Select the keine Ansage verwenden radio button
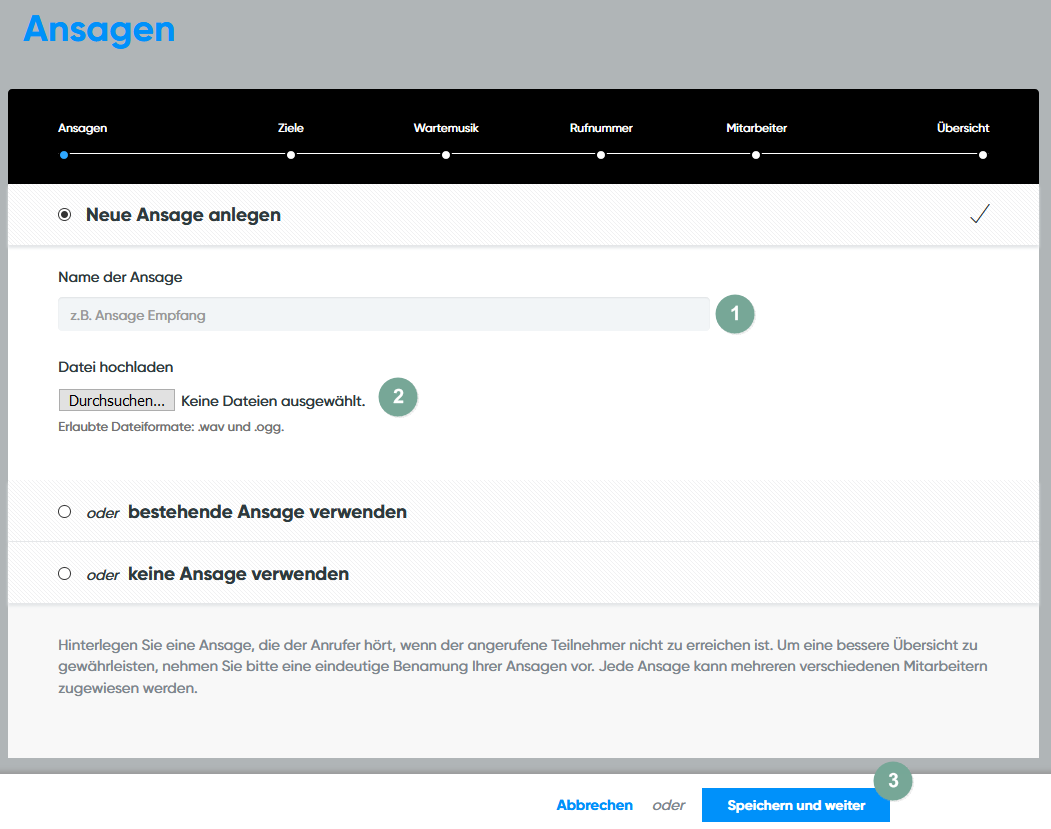 65,574
